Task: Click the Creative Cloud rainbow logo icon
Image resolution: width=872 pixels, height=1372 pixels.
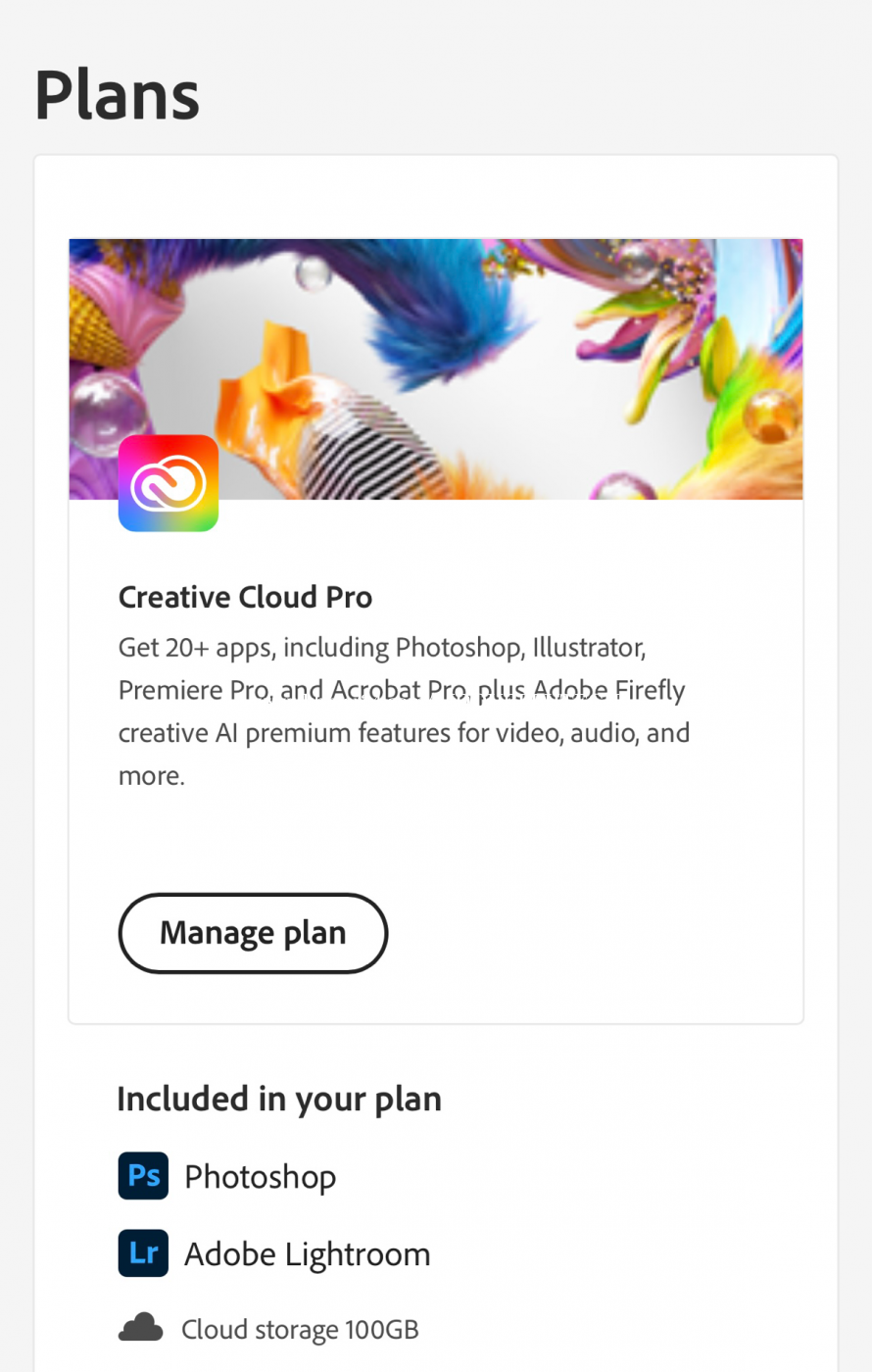Action: tap(169, 483)
